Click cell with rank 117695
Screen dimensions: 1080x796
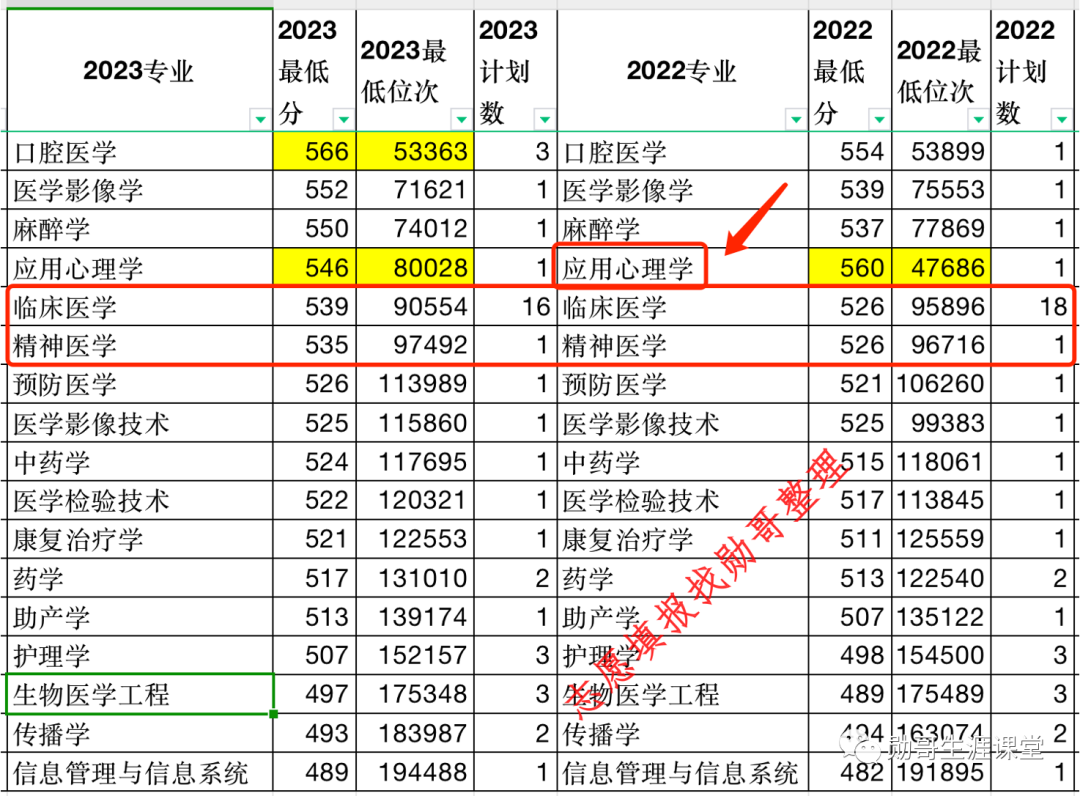[x=415, y=461]
